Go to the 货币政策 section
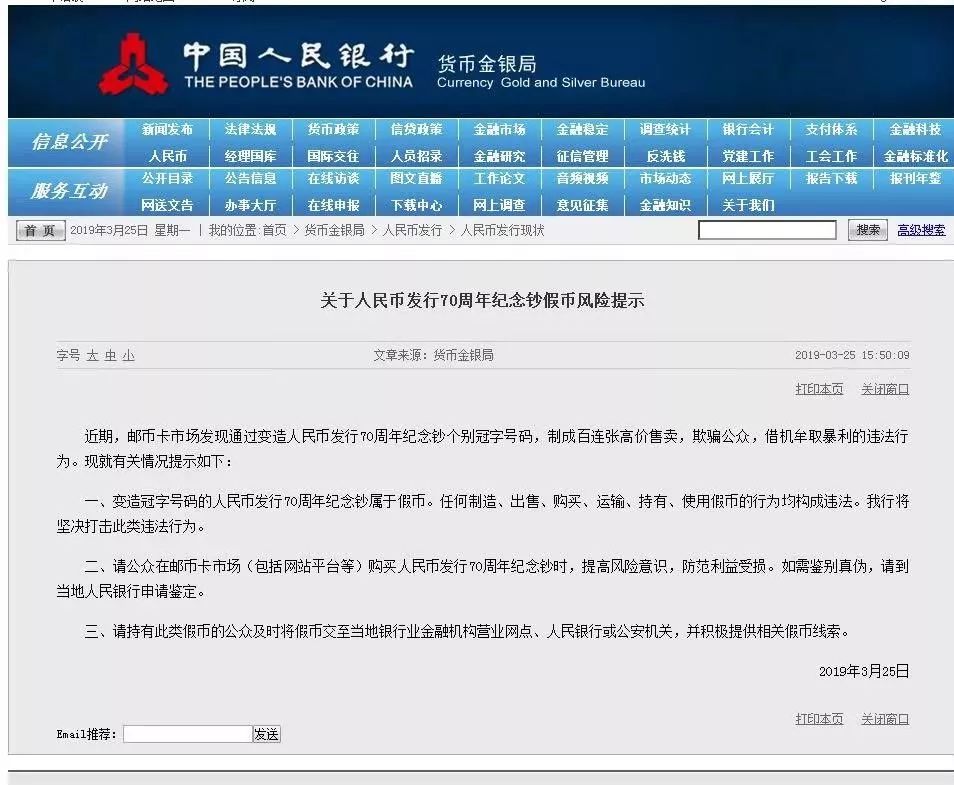Image resolution: width=954 pixels, height=785 pixels. pyautogui.click(x=333, y=130)
